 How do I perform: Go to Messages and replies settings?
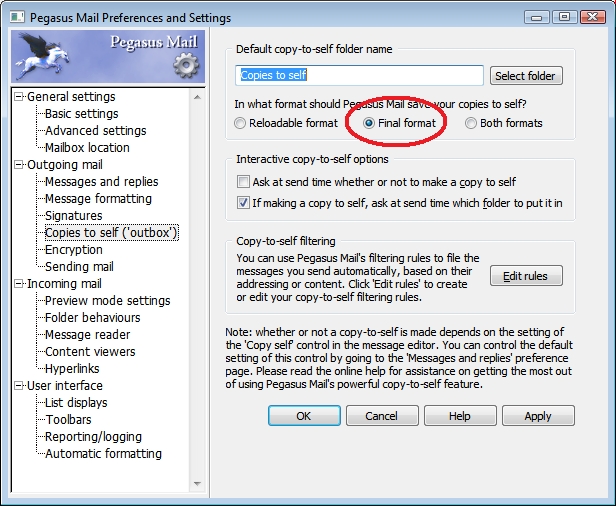pyautogui.click(x=101, y=182)
